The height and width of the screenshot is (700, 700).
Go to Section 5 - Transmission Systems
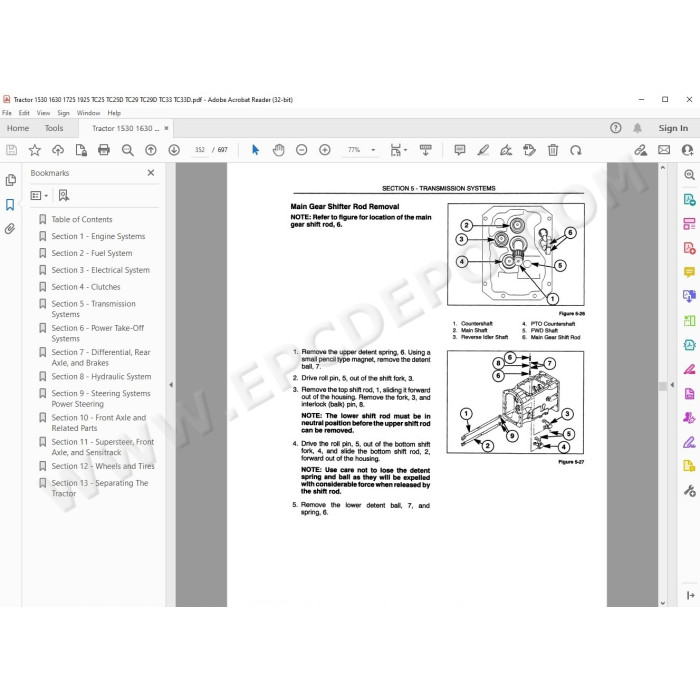pos(93,309)
